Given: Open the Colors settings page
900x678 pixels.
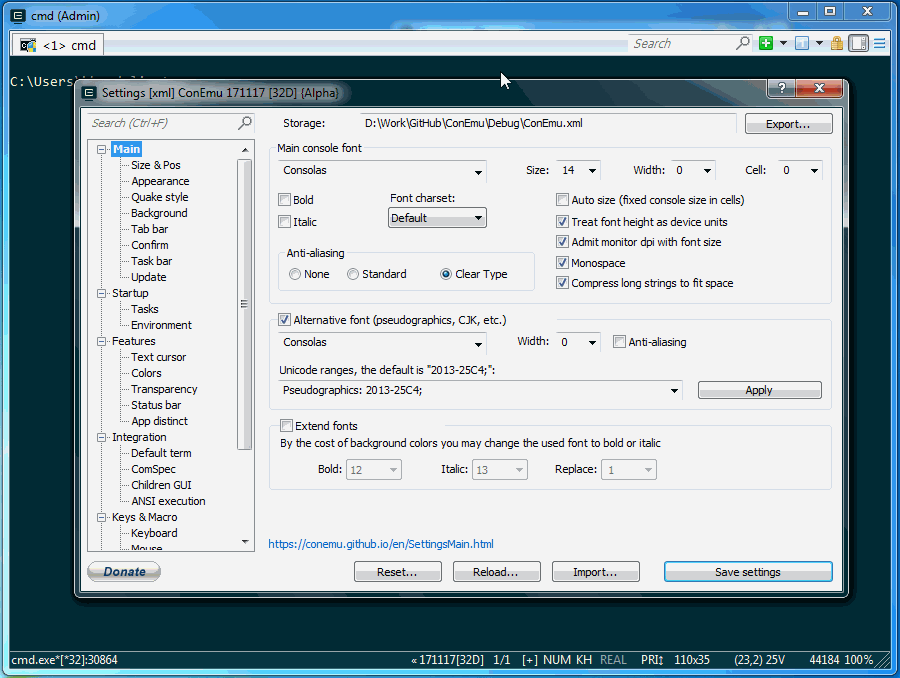Looking at the screenshot, I should click(x=146, y=373).
